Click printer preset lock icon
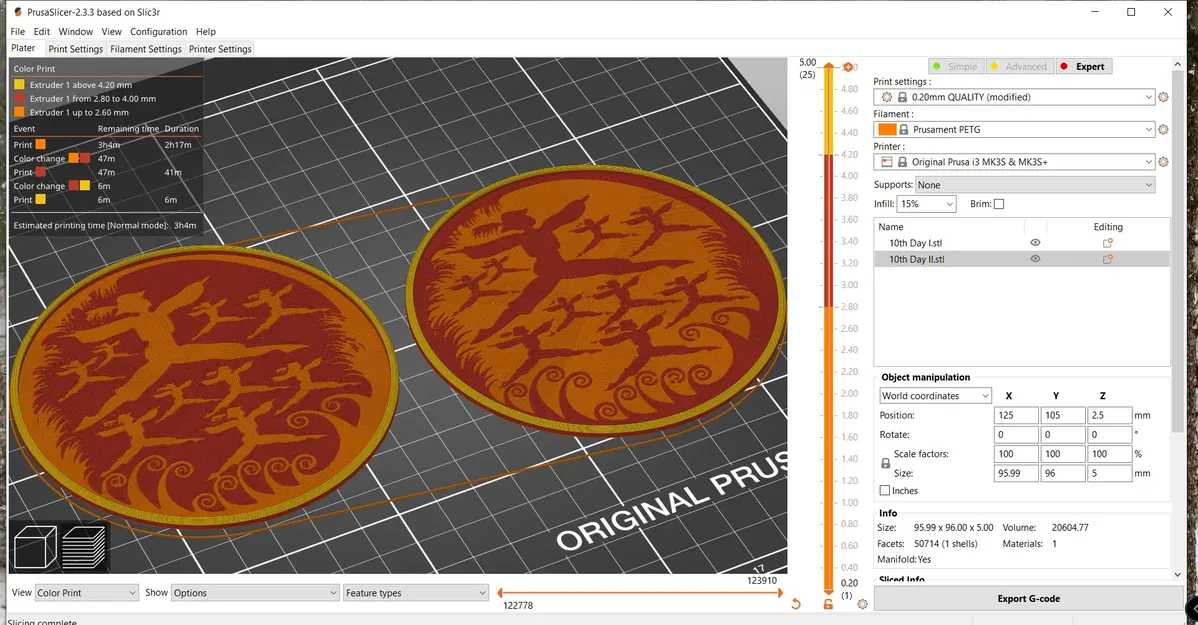Image resolution: width=1198 pixels, height=625 pixels. tap(902, 162)
